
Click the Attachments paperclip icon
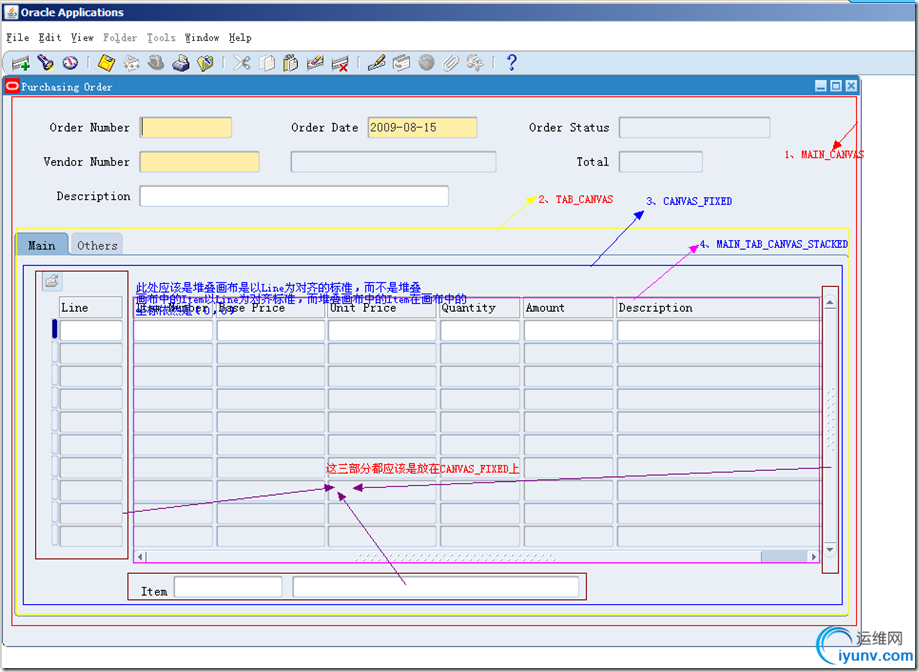(450, 63)
